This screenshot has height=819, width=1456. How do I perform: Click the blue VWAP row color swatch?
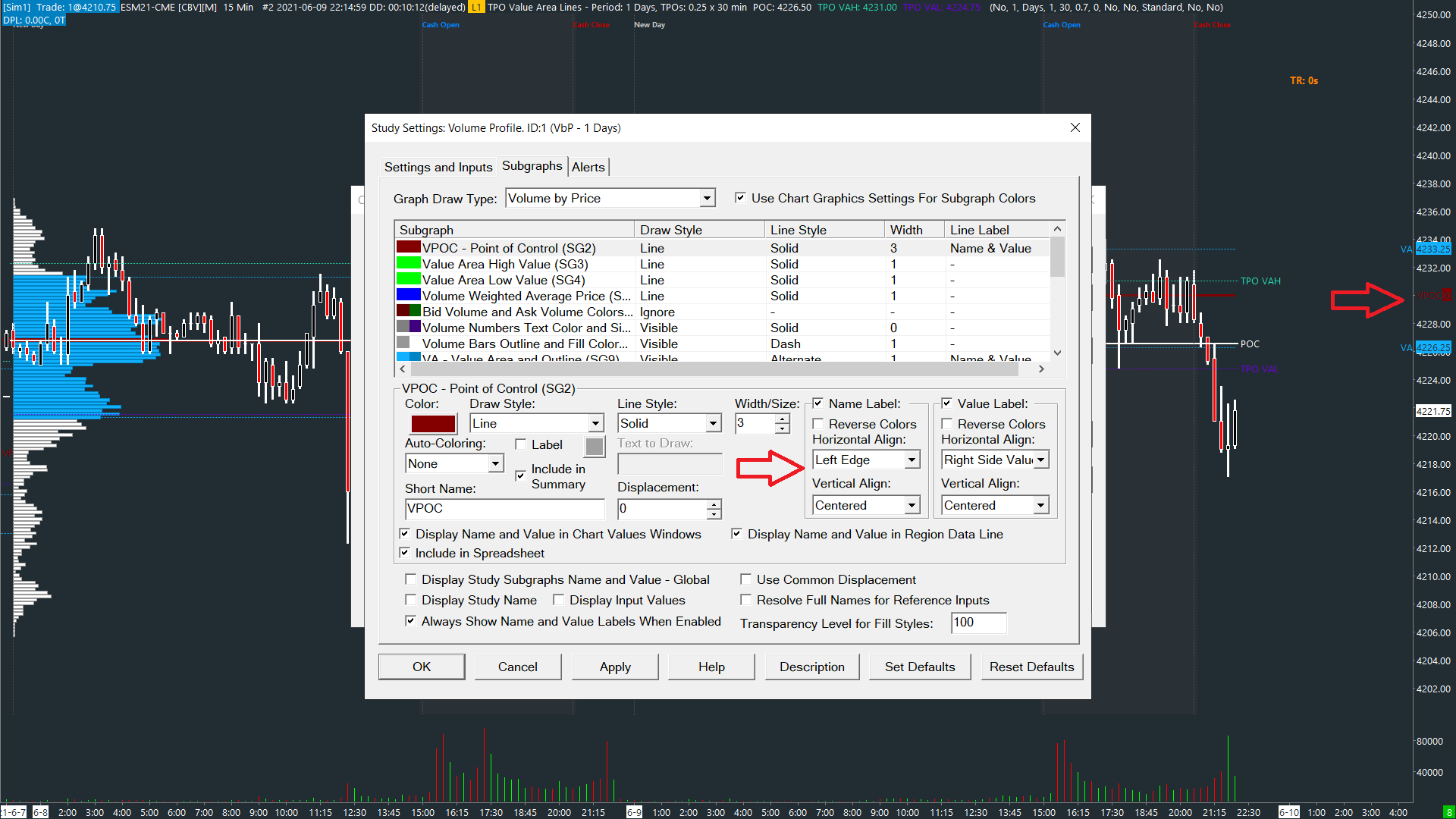point(409,295)
